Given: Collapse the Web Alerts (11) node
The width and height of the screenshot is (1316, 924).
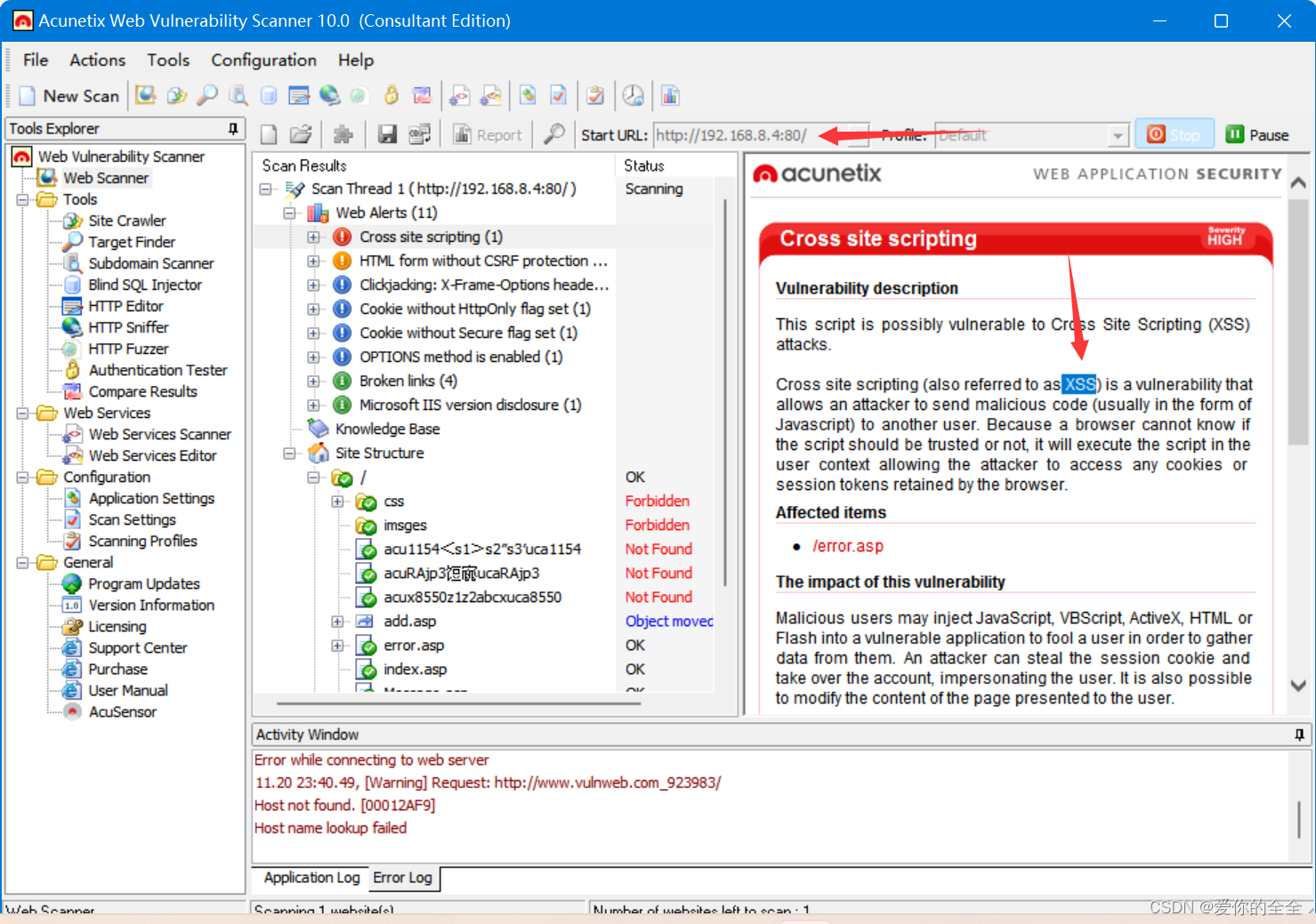Looking at the screenshot, I should (289, 213).
